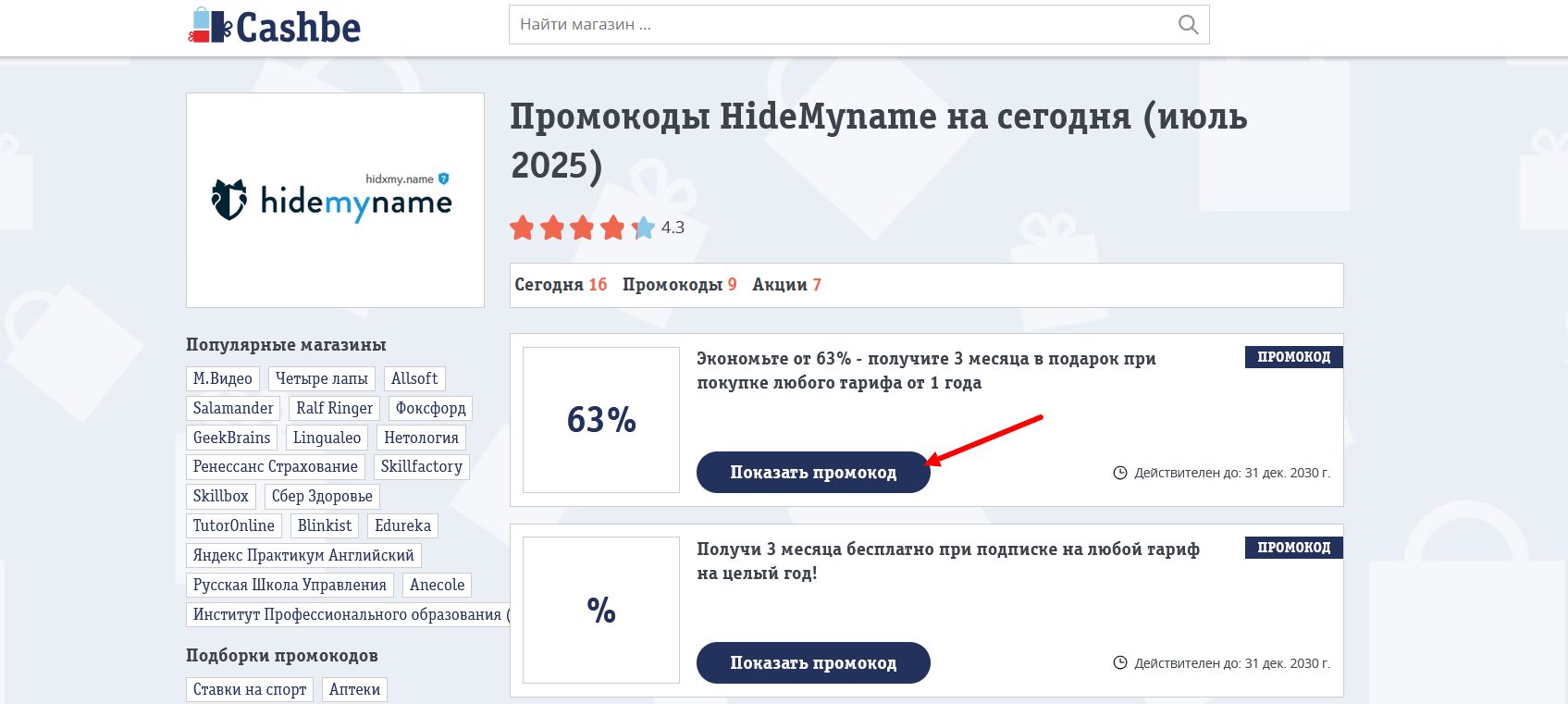1568x704 pixels.
Task: Click 'Действителен до' date on the 63% offer
Action: point(1232,473)
